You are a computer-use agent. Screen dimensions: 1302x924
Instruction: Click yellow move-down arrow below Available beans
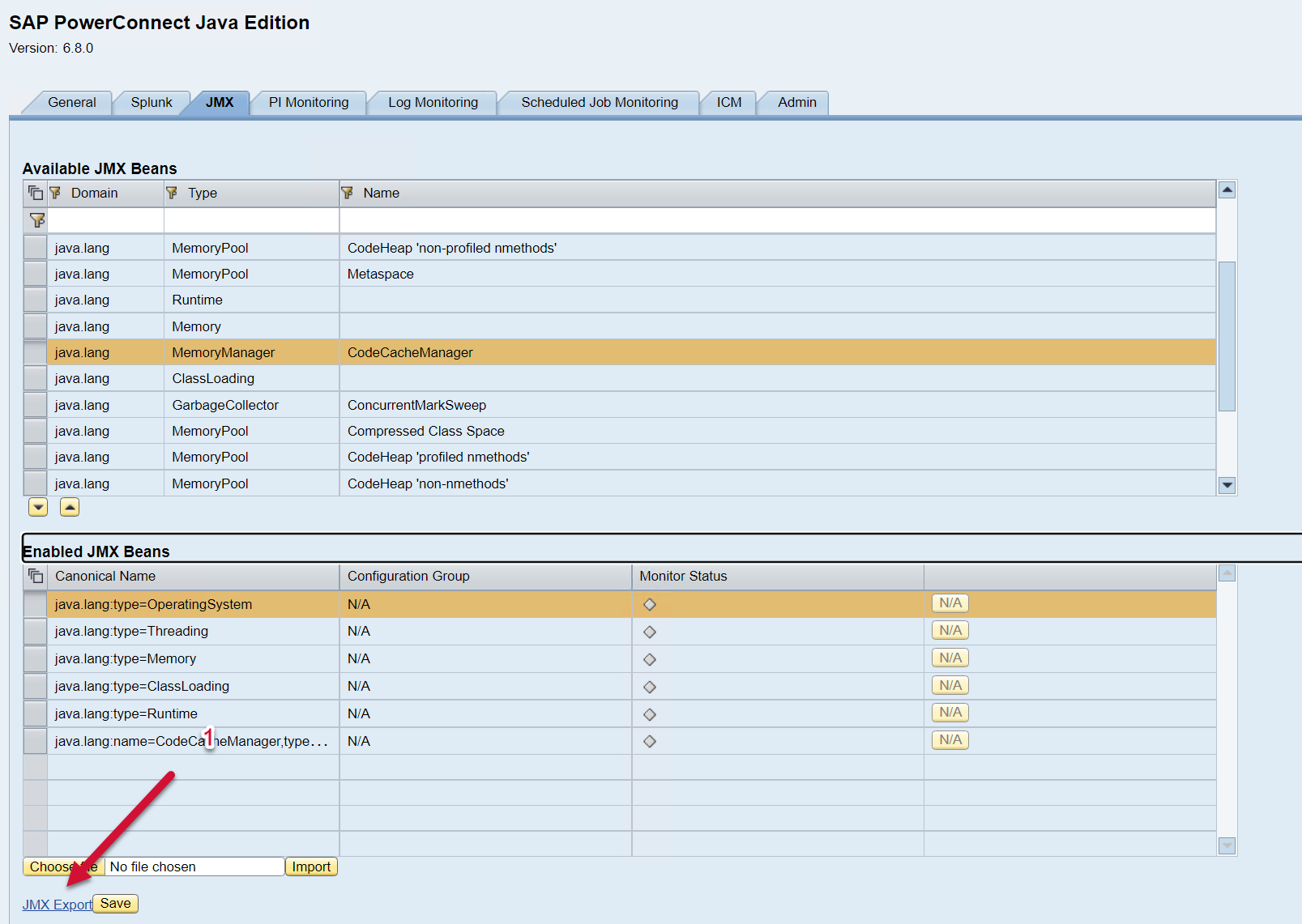[x=38, y=507]
